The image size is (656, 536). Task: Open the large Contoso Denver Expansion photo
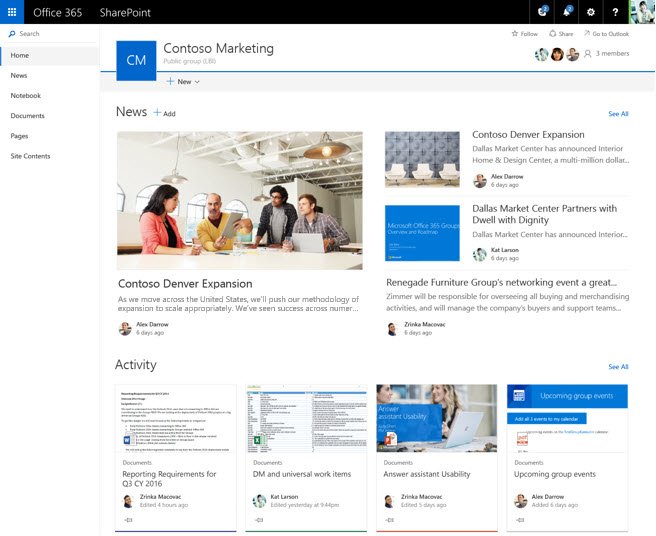point(240,200)
